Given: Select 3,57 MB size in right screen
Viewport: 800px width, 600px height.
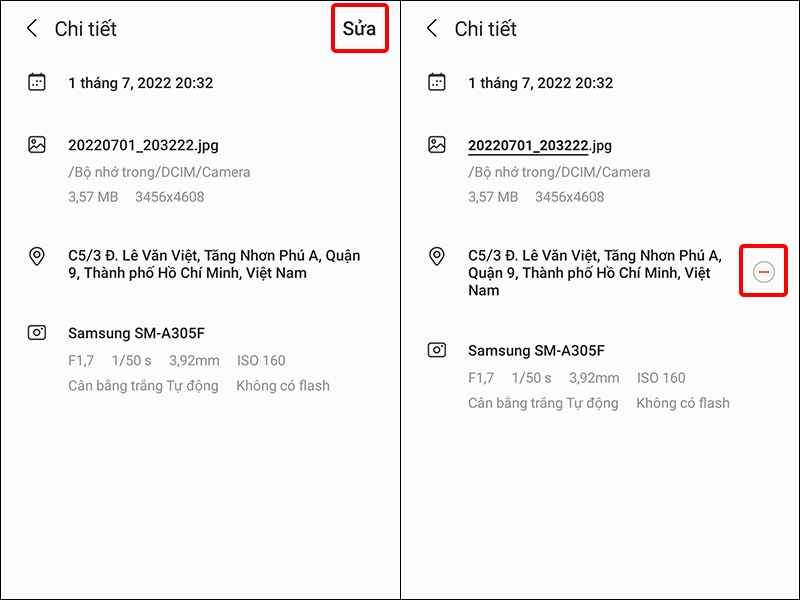Looking at the screenshot, I should pos(493,197).
